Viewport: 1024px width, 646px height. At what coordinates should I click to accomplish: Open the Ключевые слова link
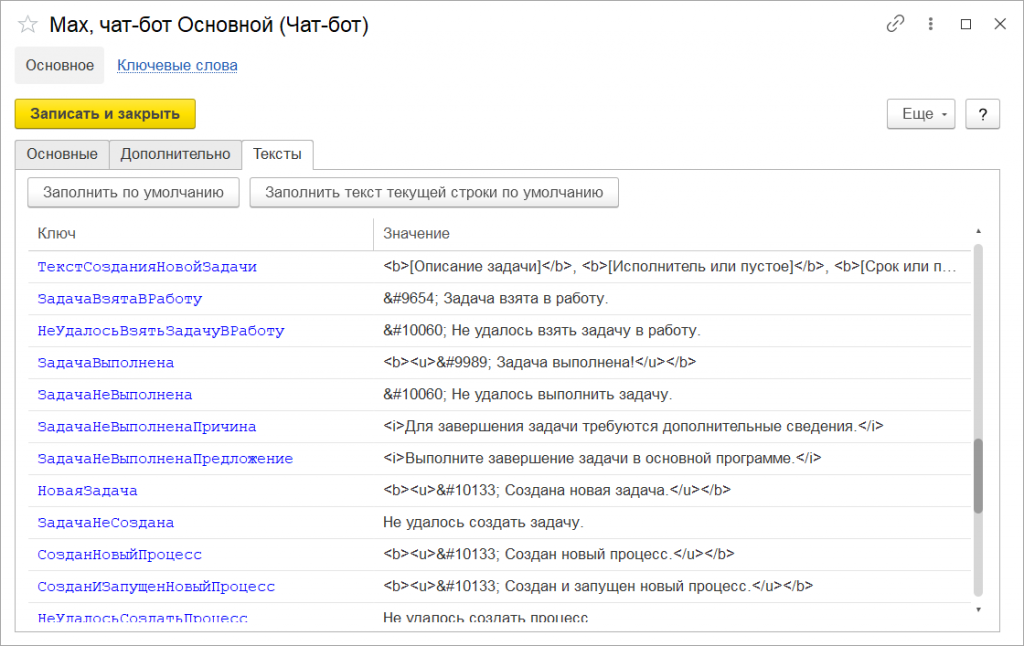(177, 66)
